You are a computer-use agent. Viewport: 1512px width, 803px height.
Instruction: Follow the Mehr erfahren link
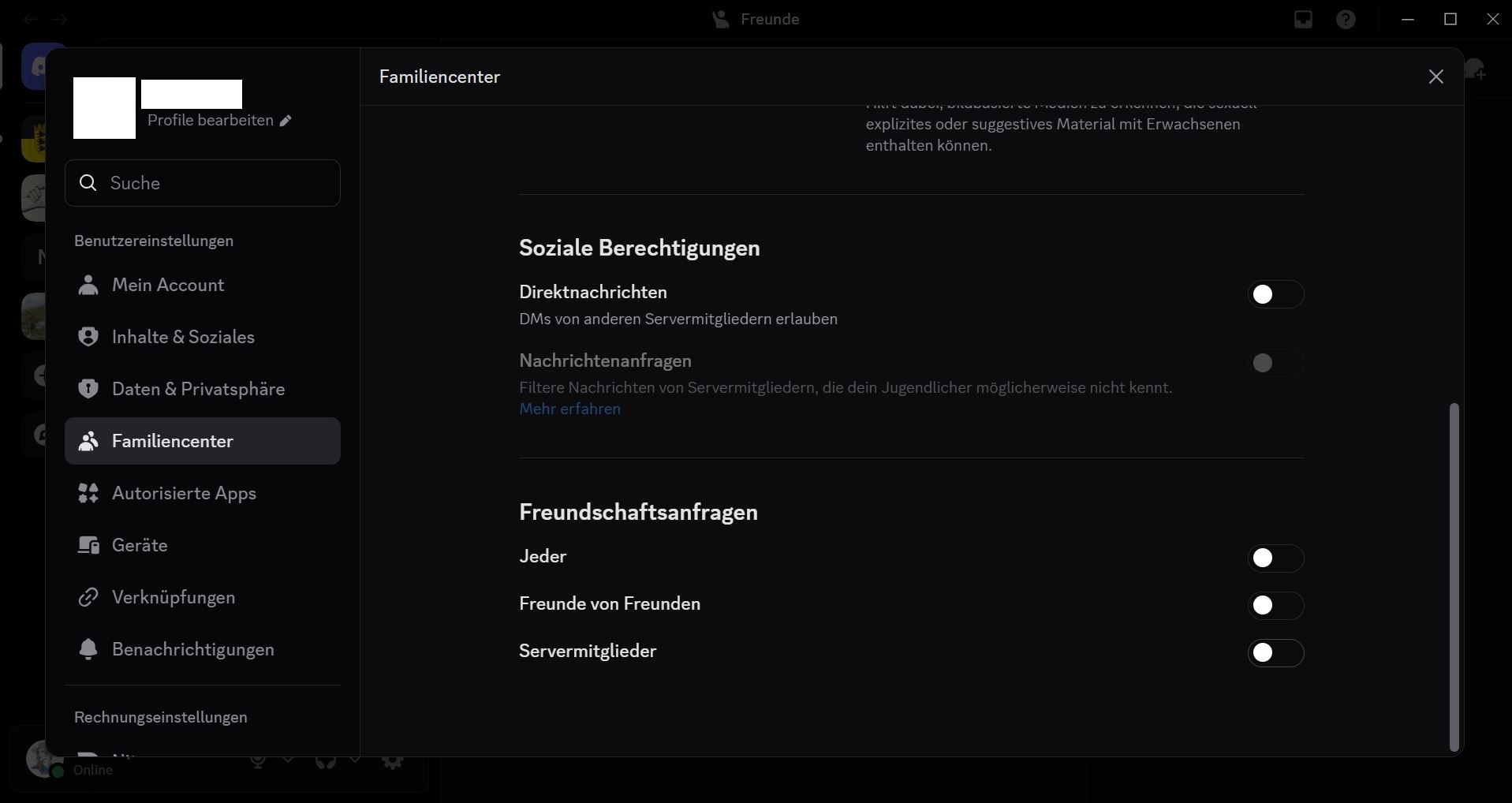pyautogui.click(x=569, y=409)
